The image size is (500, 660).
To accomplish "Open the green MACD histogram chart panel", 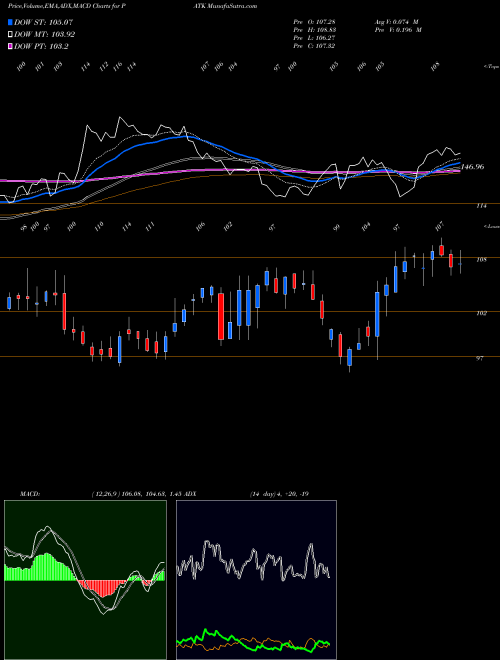I will click(85, 580).
